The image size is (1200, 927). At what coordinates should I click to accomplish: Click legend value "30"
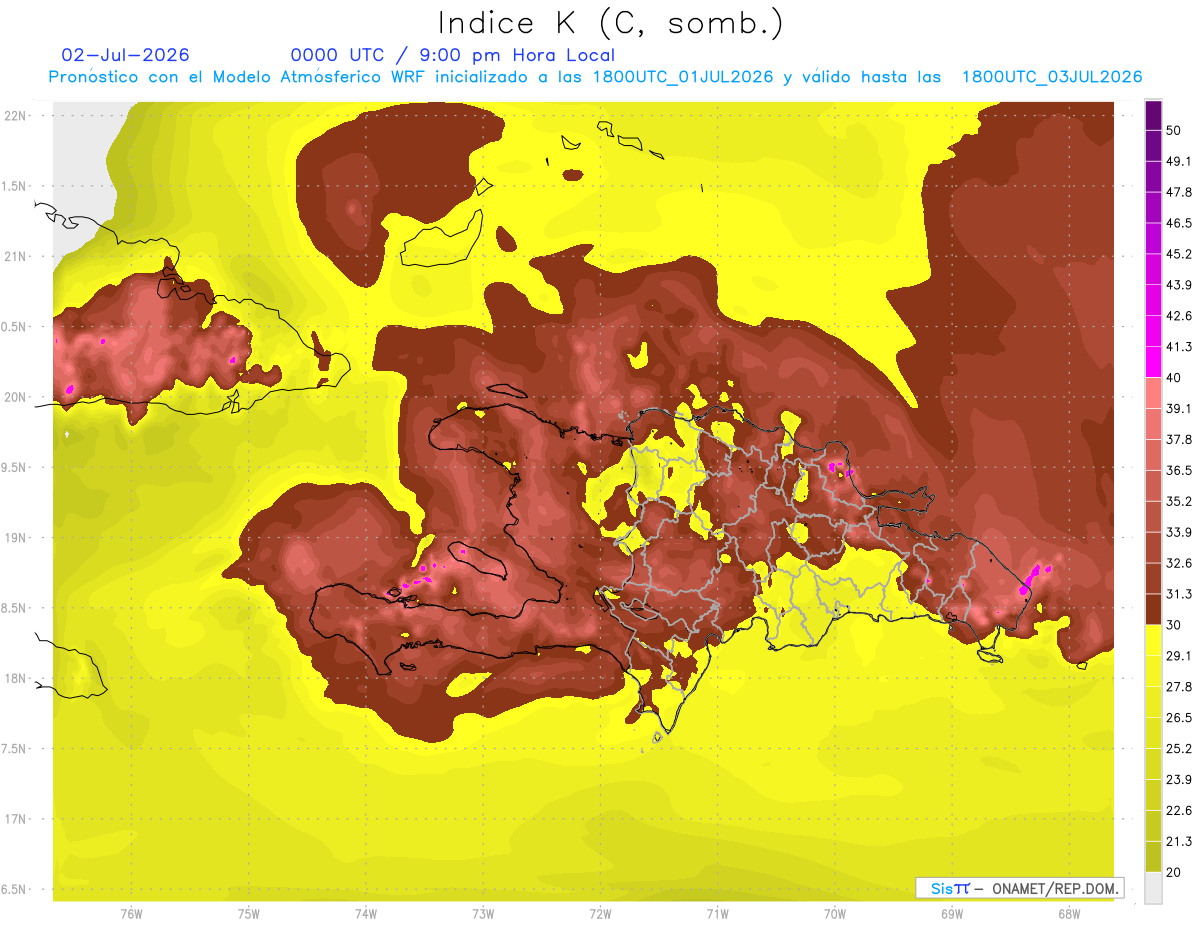click(x=1174, y=625)
